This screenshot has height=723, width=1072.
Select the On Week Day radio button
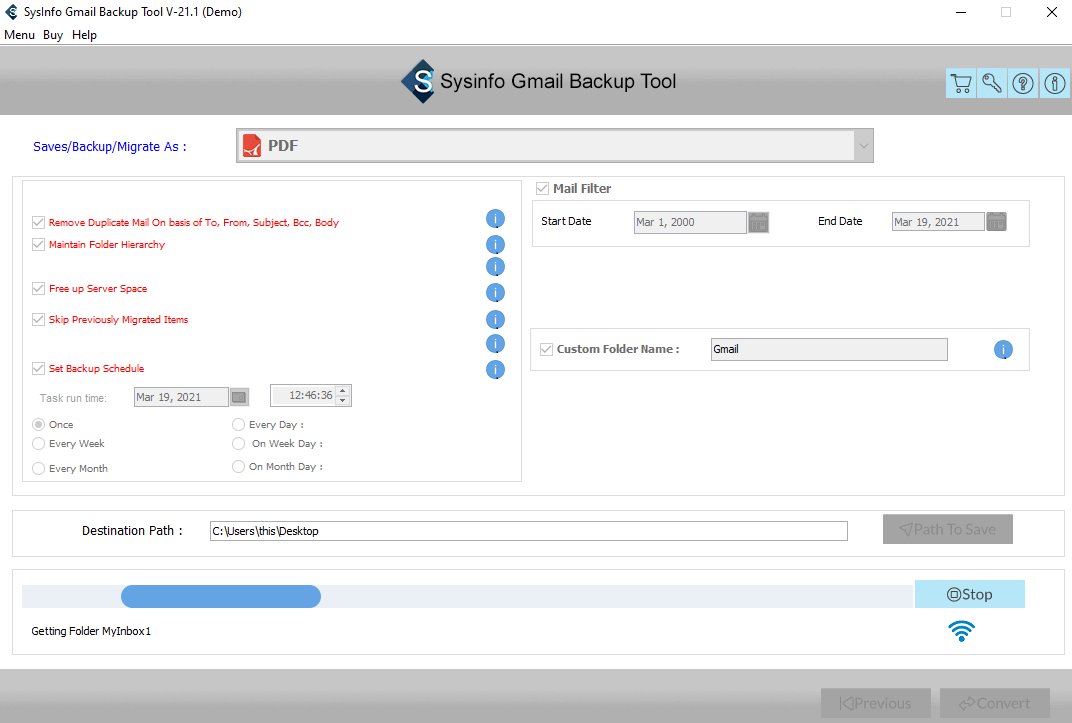click(x=238, y=444)
